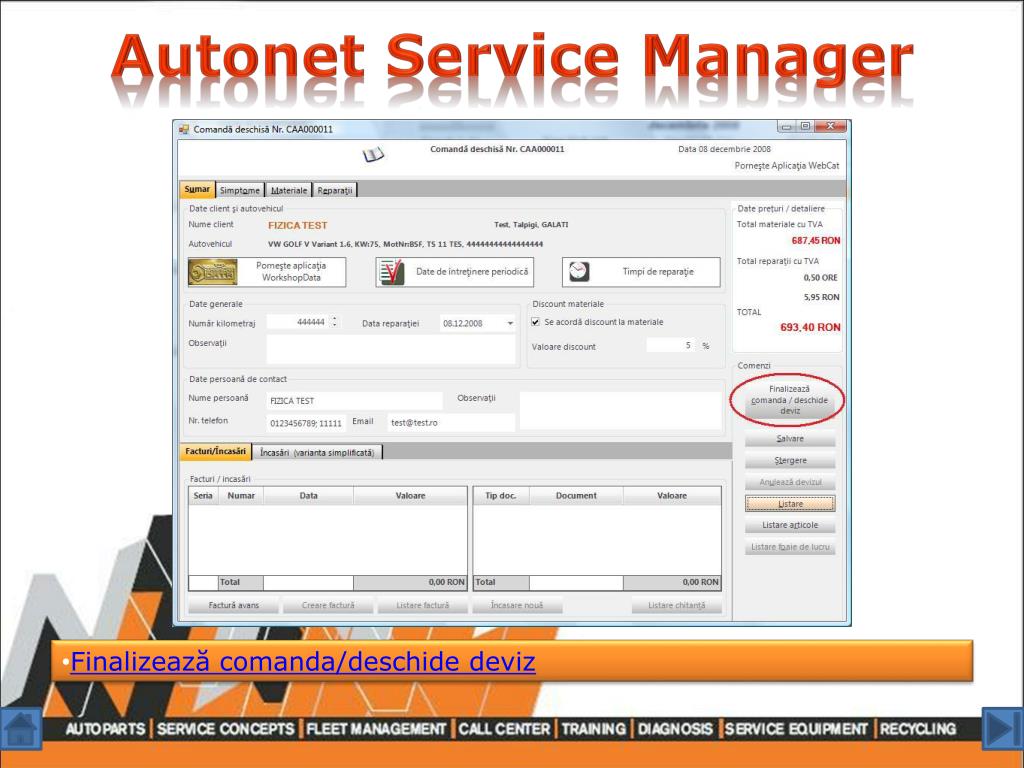Click the Anulează devizul button
Screen dimensions: 1024x768
click(x=790, y=482)
